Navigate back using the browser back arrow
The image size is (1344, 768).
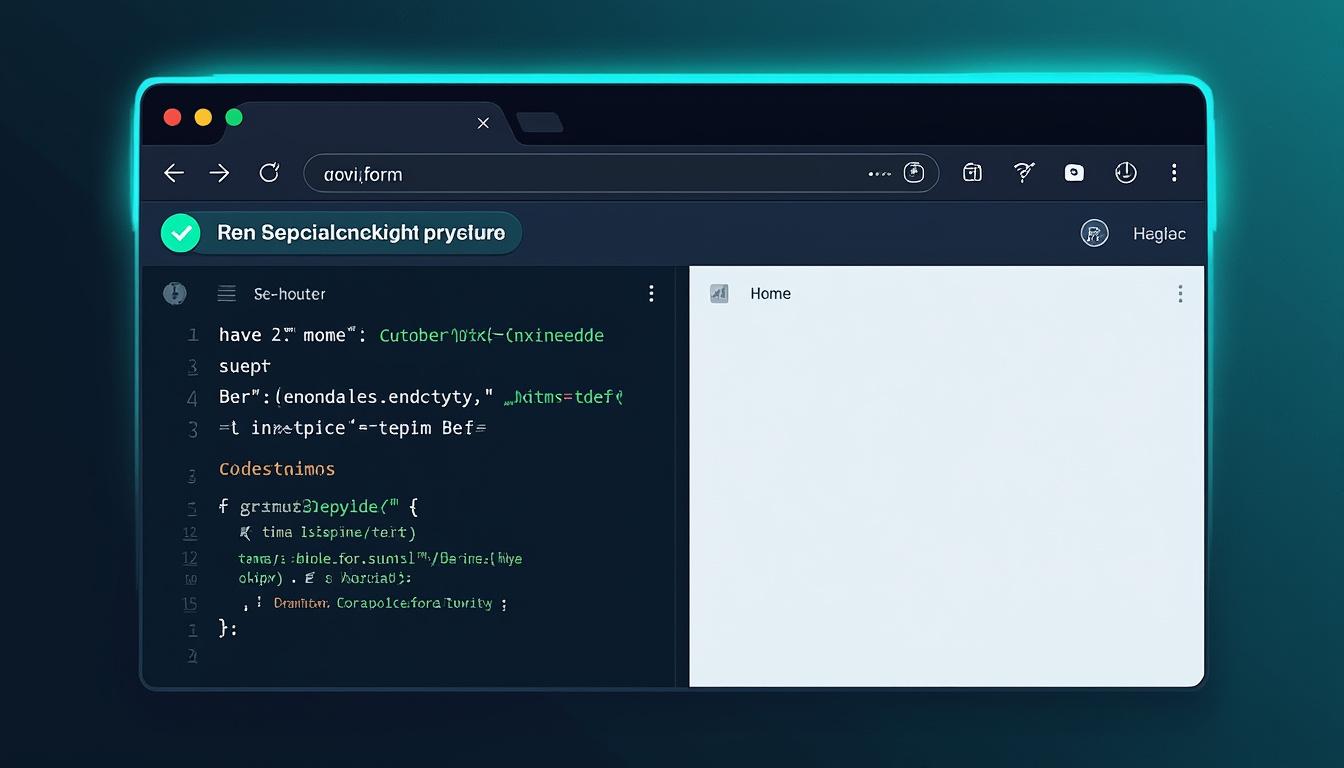tap(173, 172)
